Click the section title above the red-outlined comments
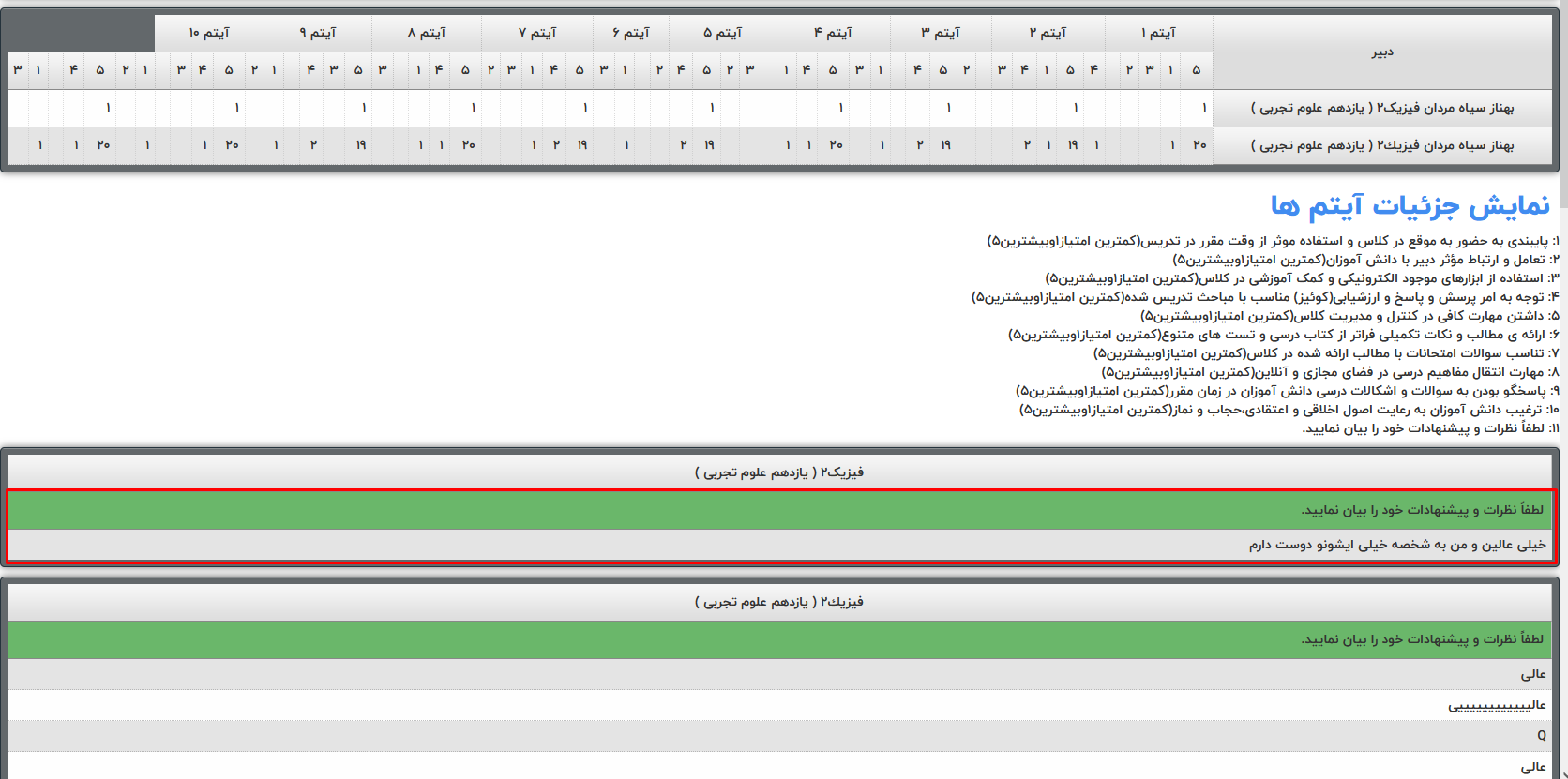Screen dimensions: 1568x779 [779, 472]
